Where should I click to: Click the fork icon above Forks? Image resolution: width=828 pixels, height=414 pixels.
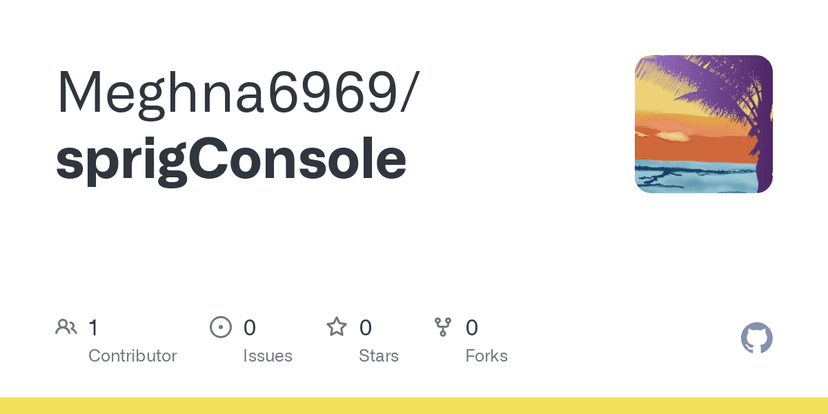point(443,327)
